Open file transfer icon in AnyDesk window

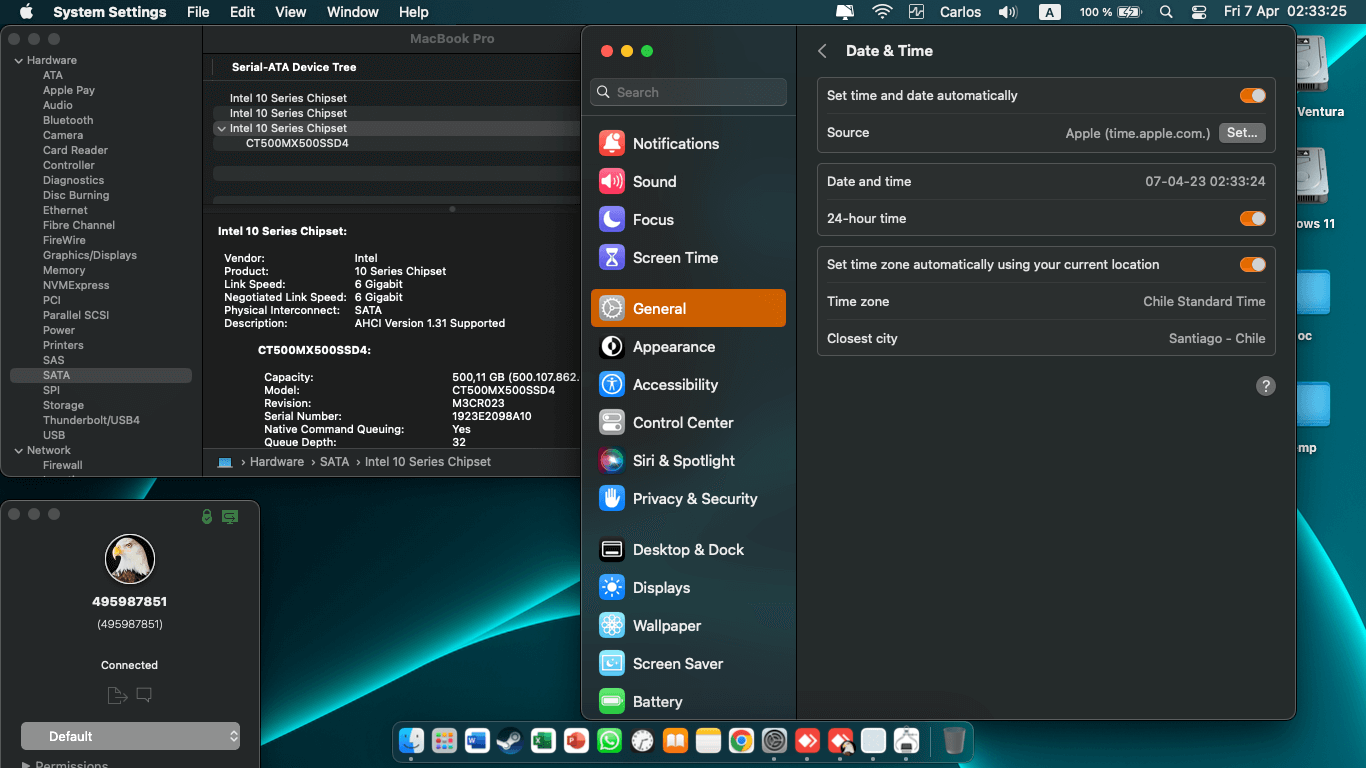(x=117, y=695)
